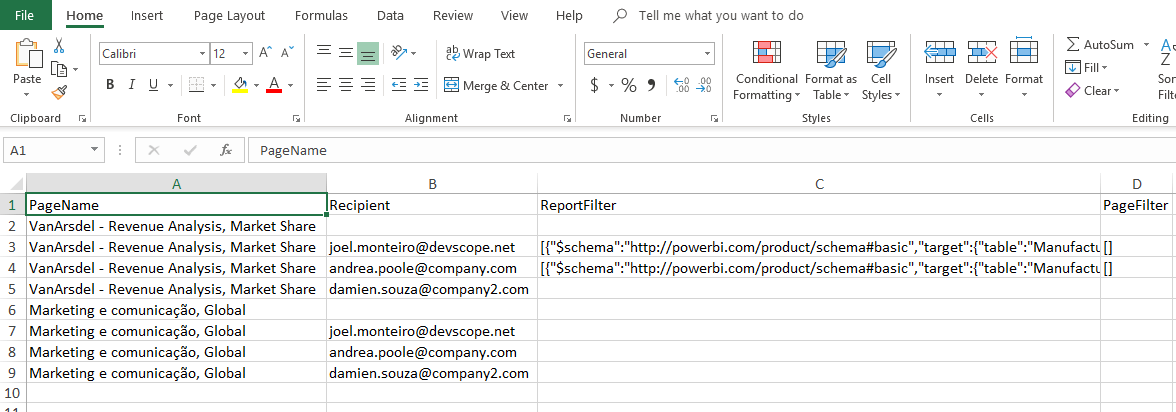Toggle italic formatting
Screen dimensions: 1176x412
(132, 85)
